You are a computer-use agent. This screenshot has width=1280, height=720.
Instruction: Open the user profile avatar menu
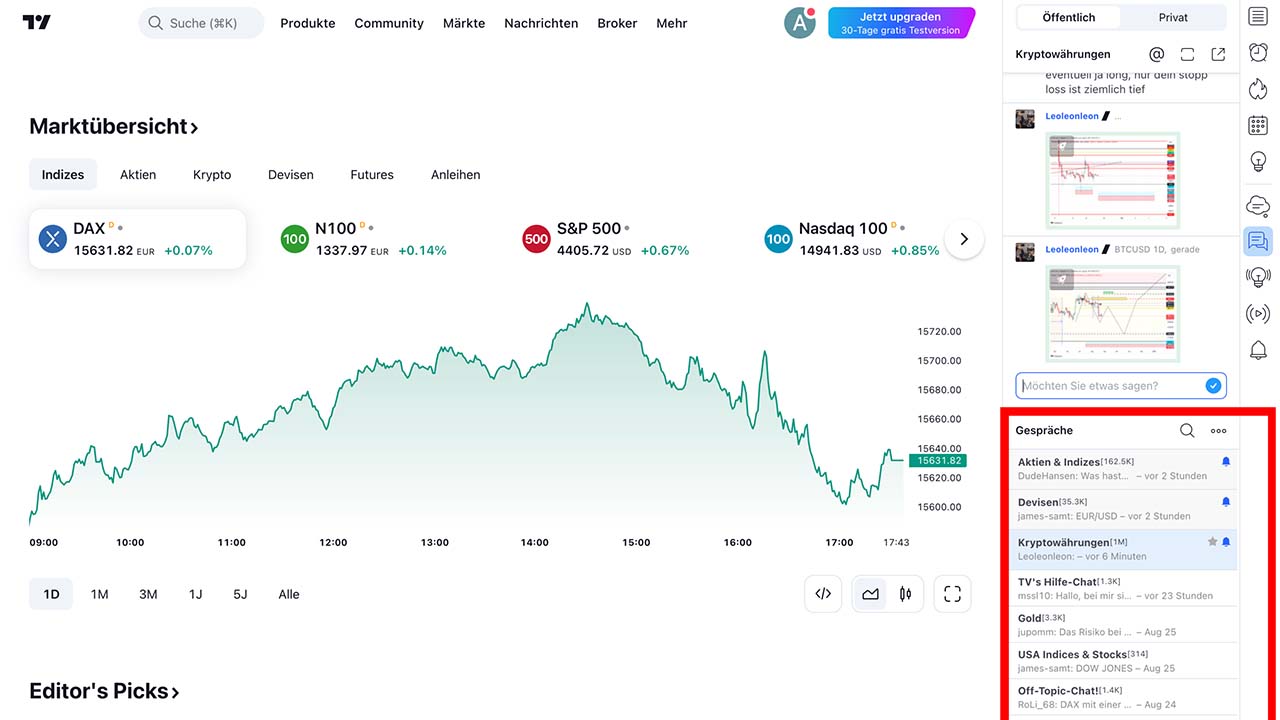800,22
